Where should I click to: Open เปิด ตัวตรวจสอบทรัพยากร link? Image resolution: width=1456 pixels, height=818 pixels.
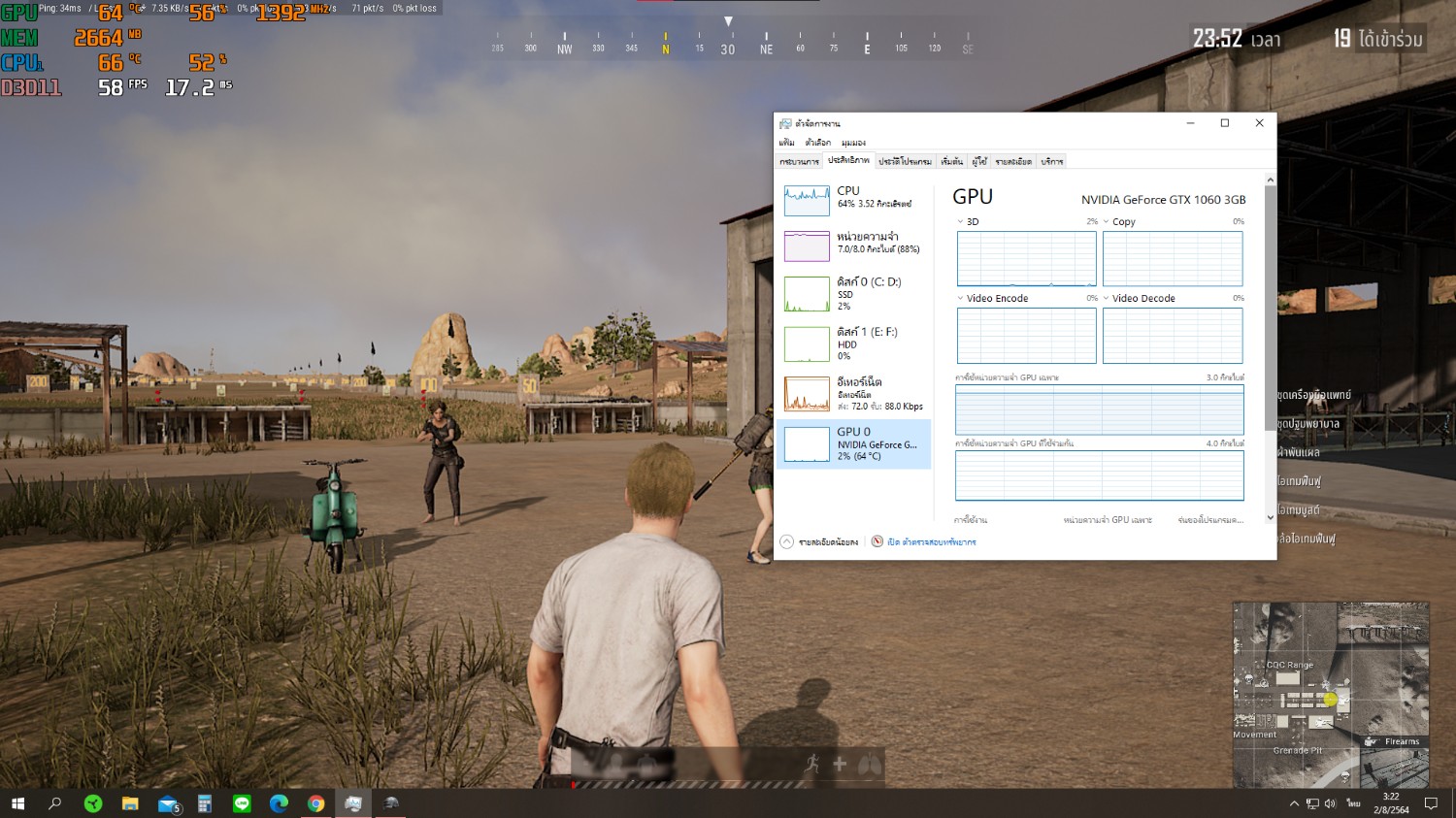click(932, 542)
